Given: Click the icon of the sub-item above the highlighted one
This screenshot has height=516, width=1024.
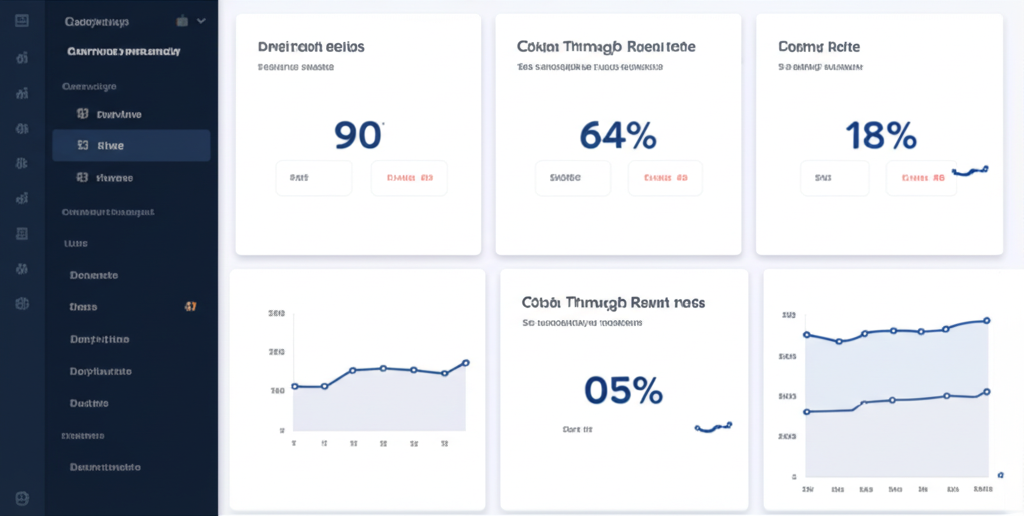Looking at the screenshot, I should click(83, 114).
